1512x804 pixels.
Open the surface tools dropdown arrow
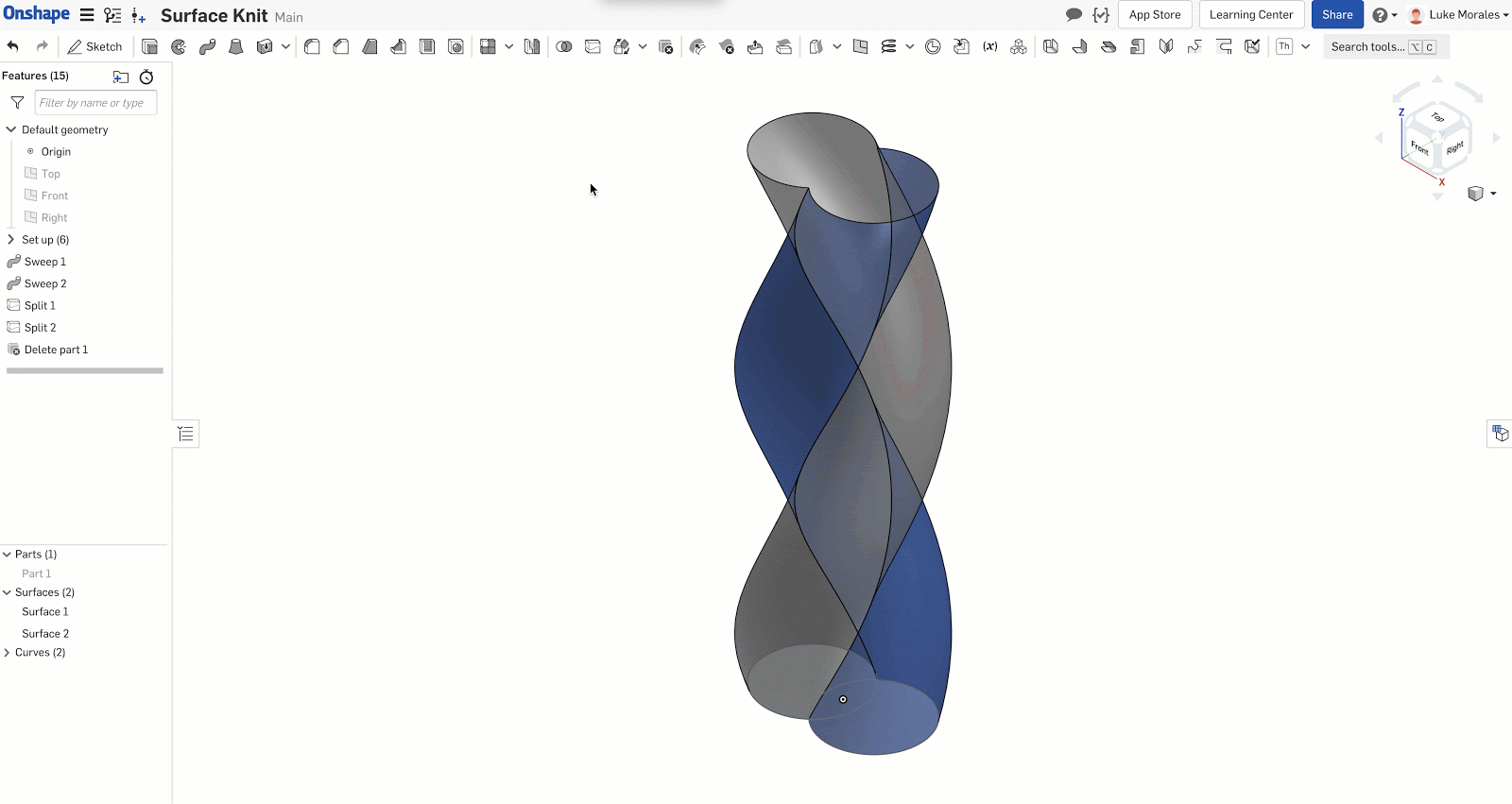(836, 46)
